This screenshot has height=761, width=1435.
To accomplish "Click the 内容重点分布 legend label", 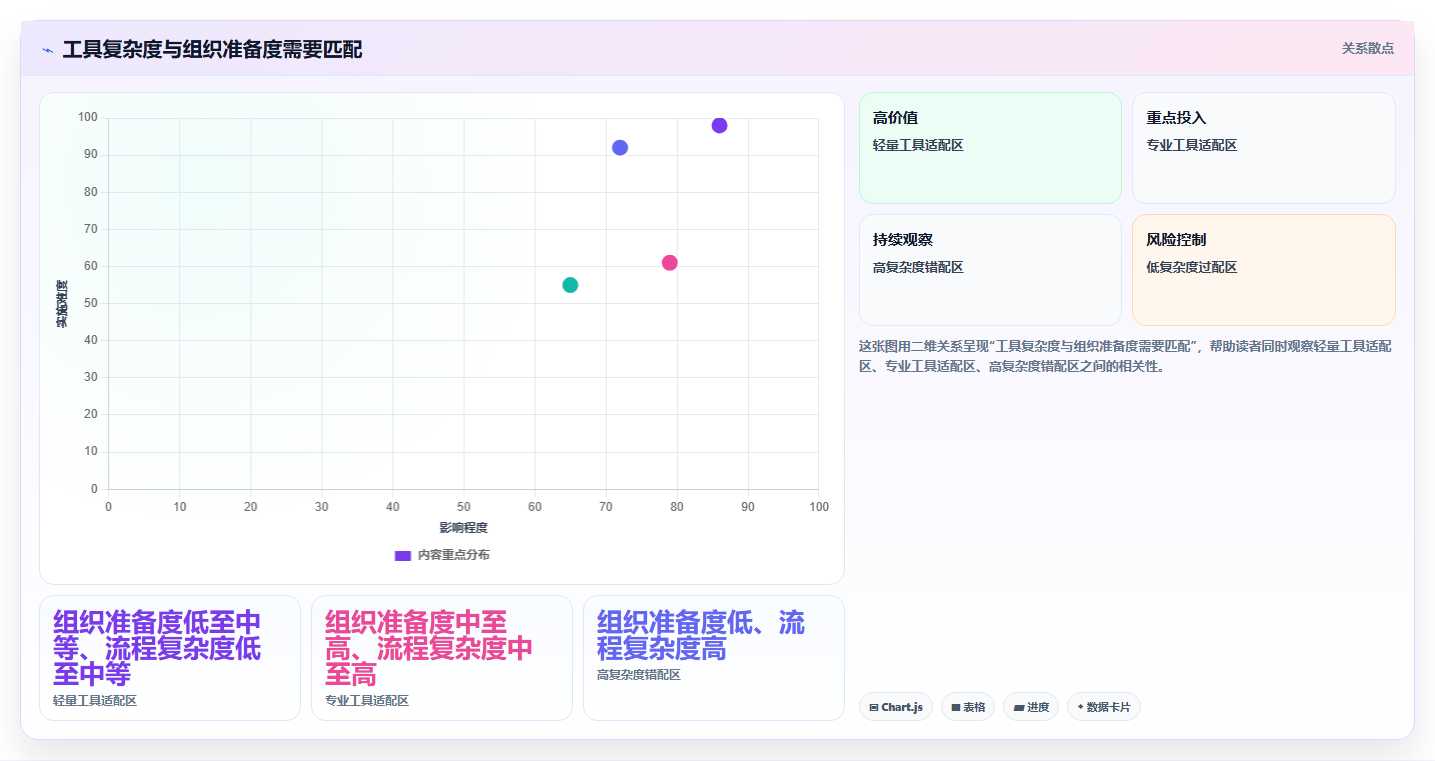I will [454, 555].
